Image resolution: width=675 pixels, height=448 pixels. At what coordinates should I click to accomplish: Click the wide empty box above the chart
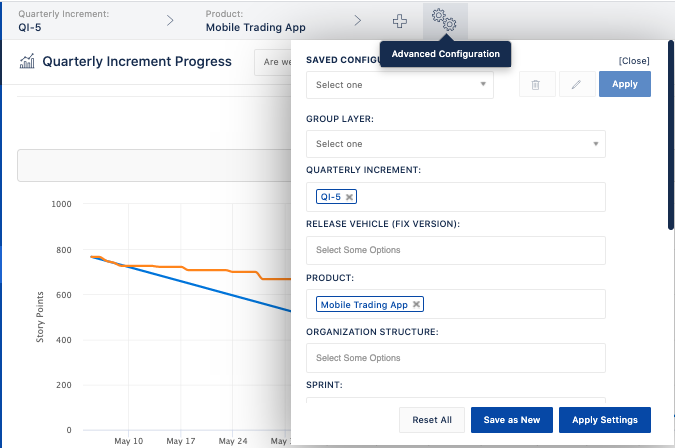point(154,166)
